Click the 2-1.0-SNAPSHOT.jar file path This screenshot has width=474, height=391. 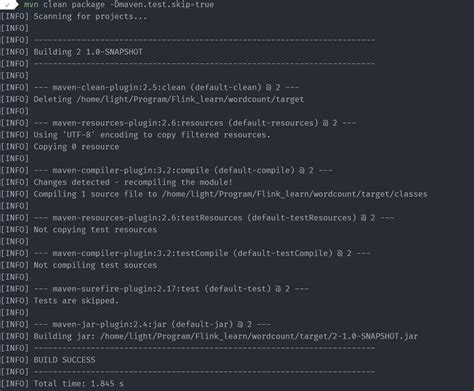click(x=259, y=336)
